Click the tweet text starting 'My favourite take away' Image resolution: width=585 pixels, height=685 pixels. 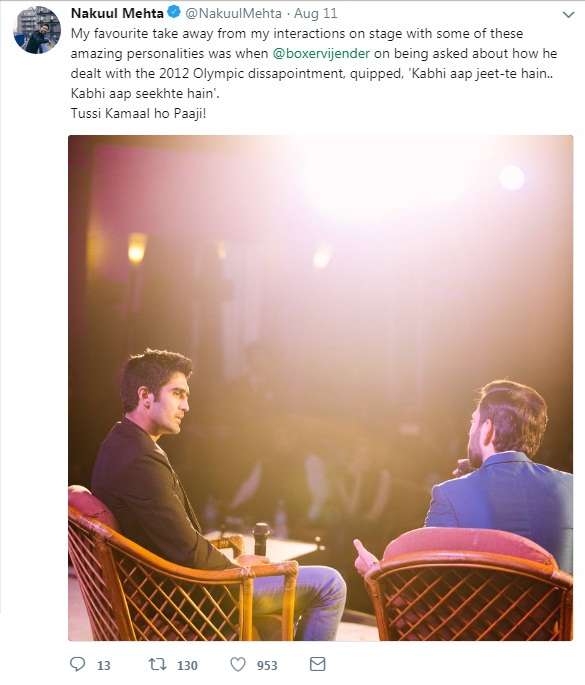pyautogui.click(x=314, y=63)
